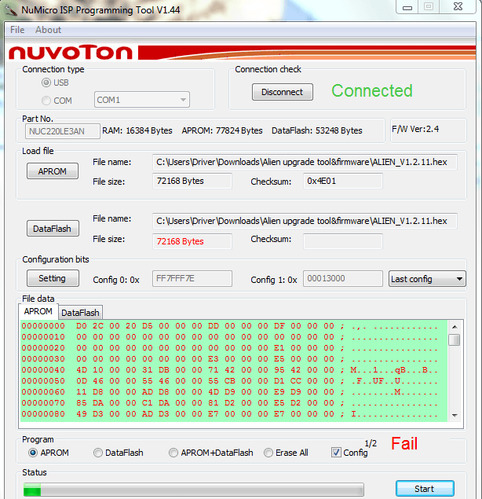This screenshot has height=499, width=482.
Task: Click the APROM: 77824 Bytes text
Action: pyautogui.click(x=222, y=131)
